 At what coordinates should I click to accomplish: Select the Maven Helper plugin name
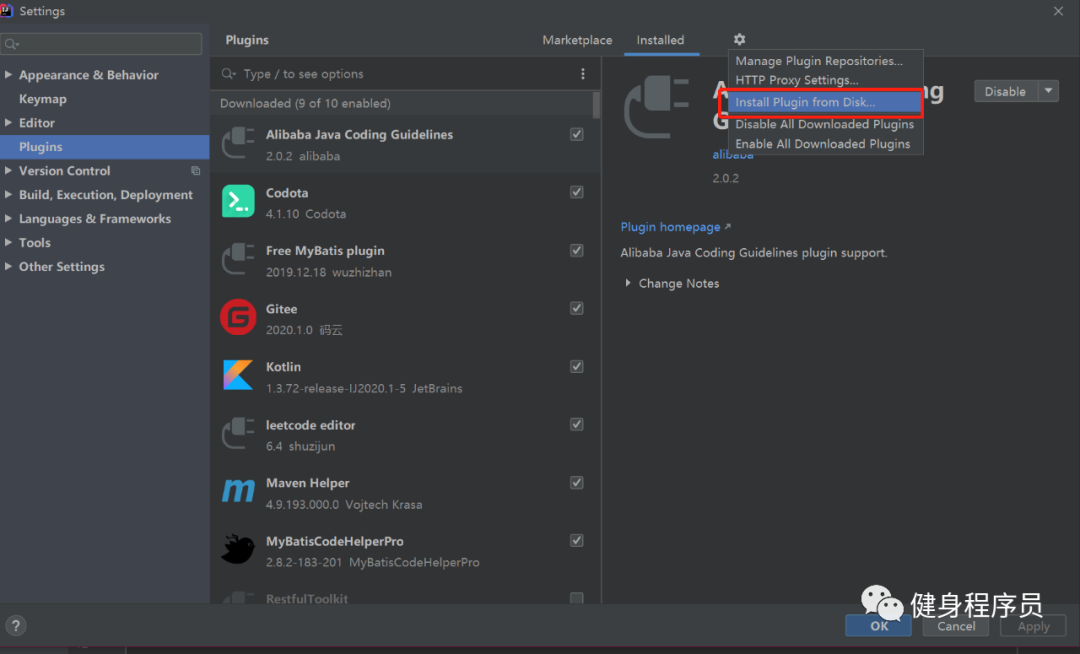308,483
